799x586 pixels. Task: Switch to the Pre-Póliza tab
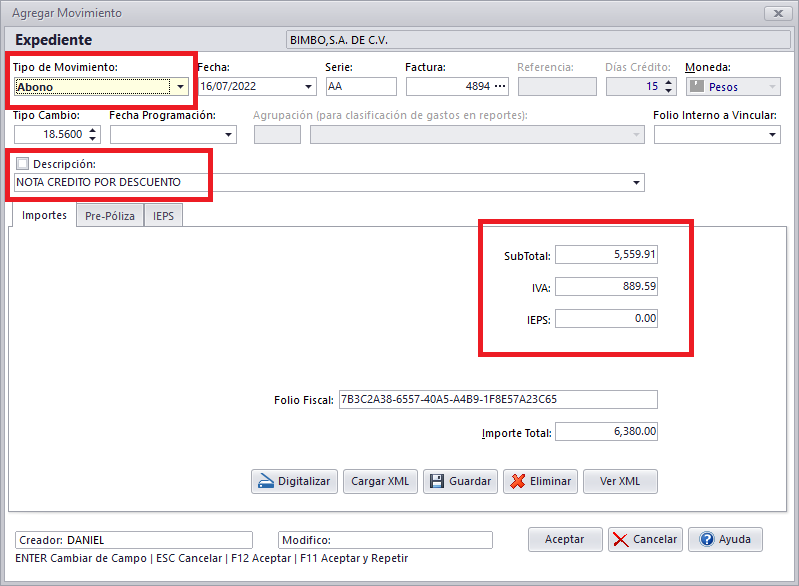109,215
